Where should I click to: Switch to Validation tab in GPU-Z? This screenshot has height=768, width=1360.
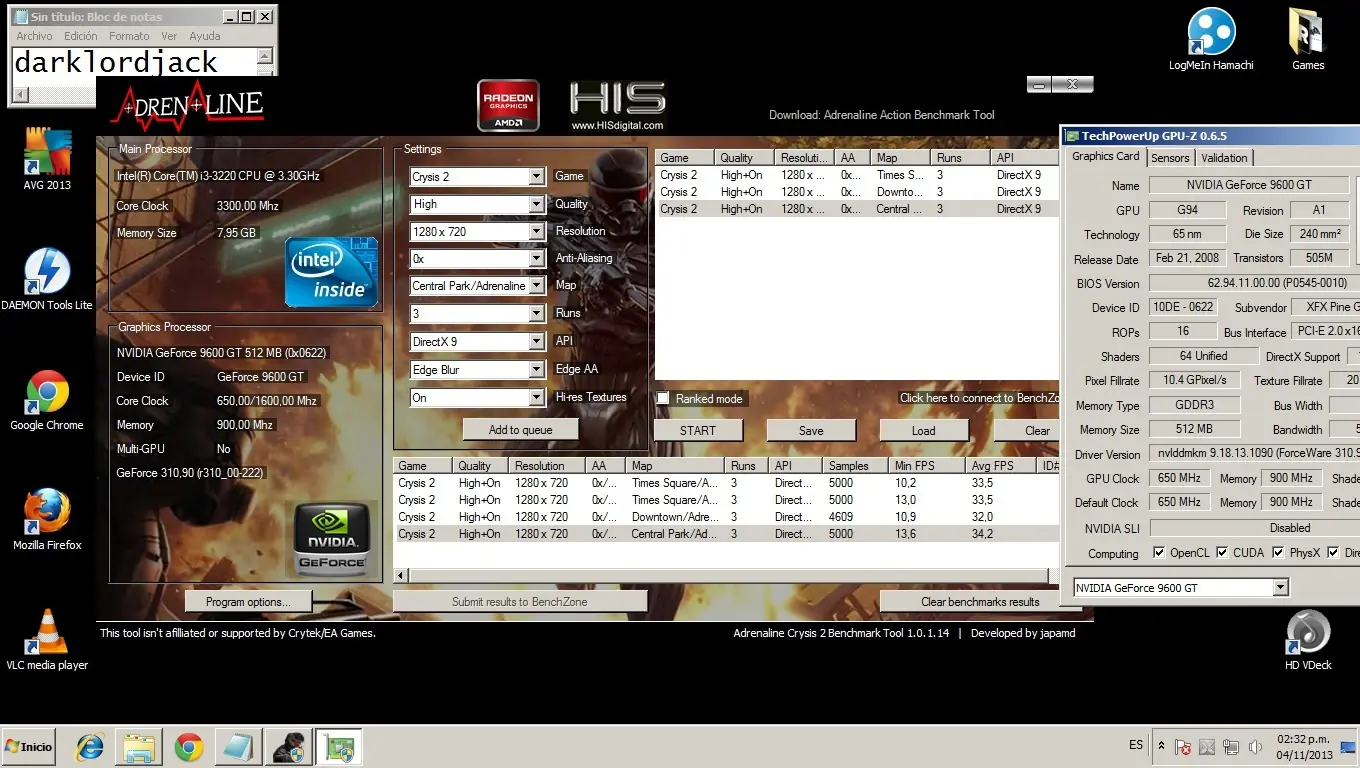1224,158
